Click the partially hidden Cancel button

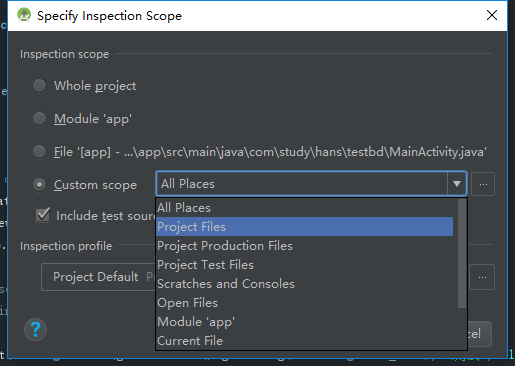[479, 334]
